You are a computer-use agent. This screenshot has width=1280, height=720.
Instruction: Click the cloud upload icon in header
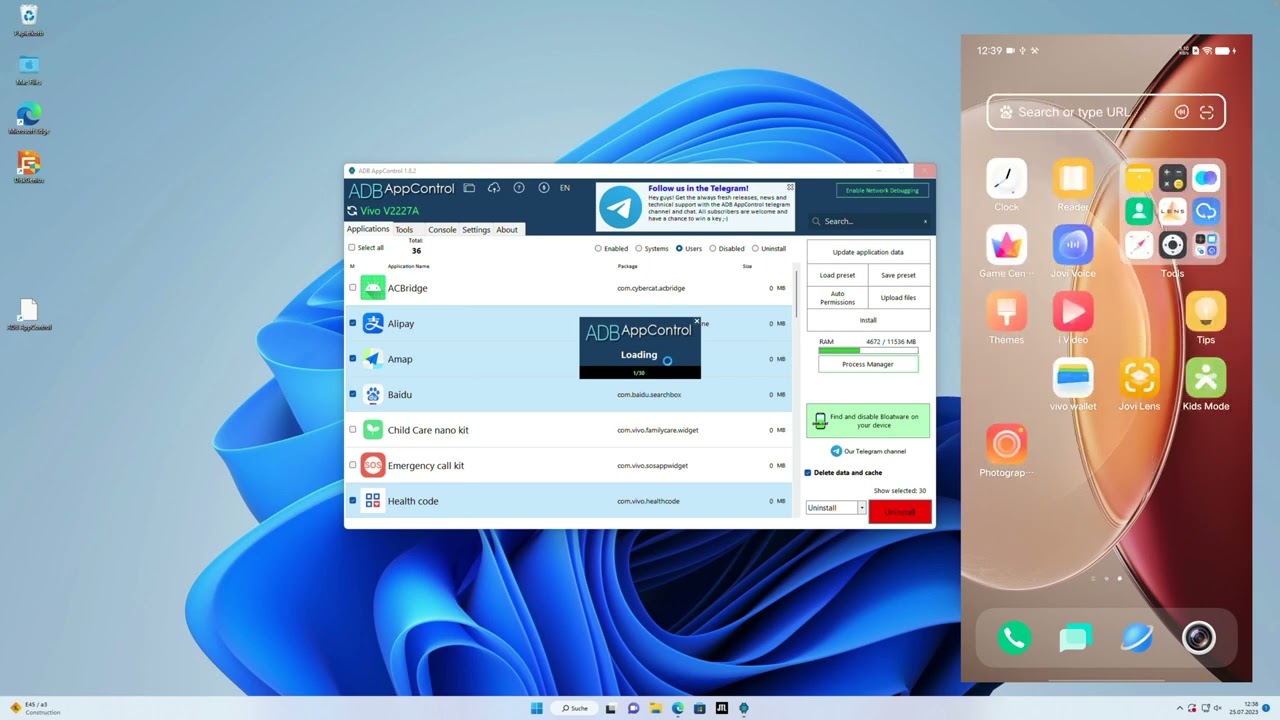494,188
